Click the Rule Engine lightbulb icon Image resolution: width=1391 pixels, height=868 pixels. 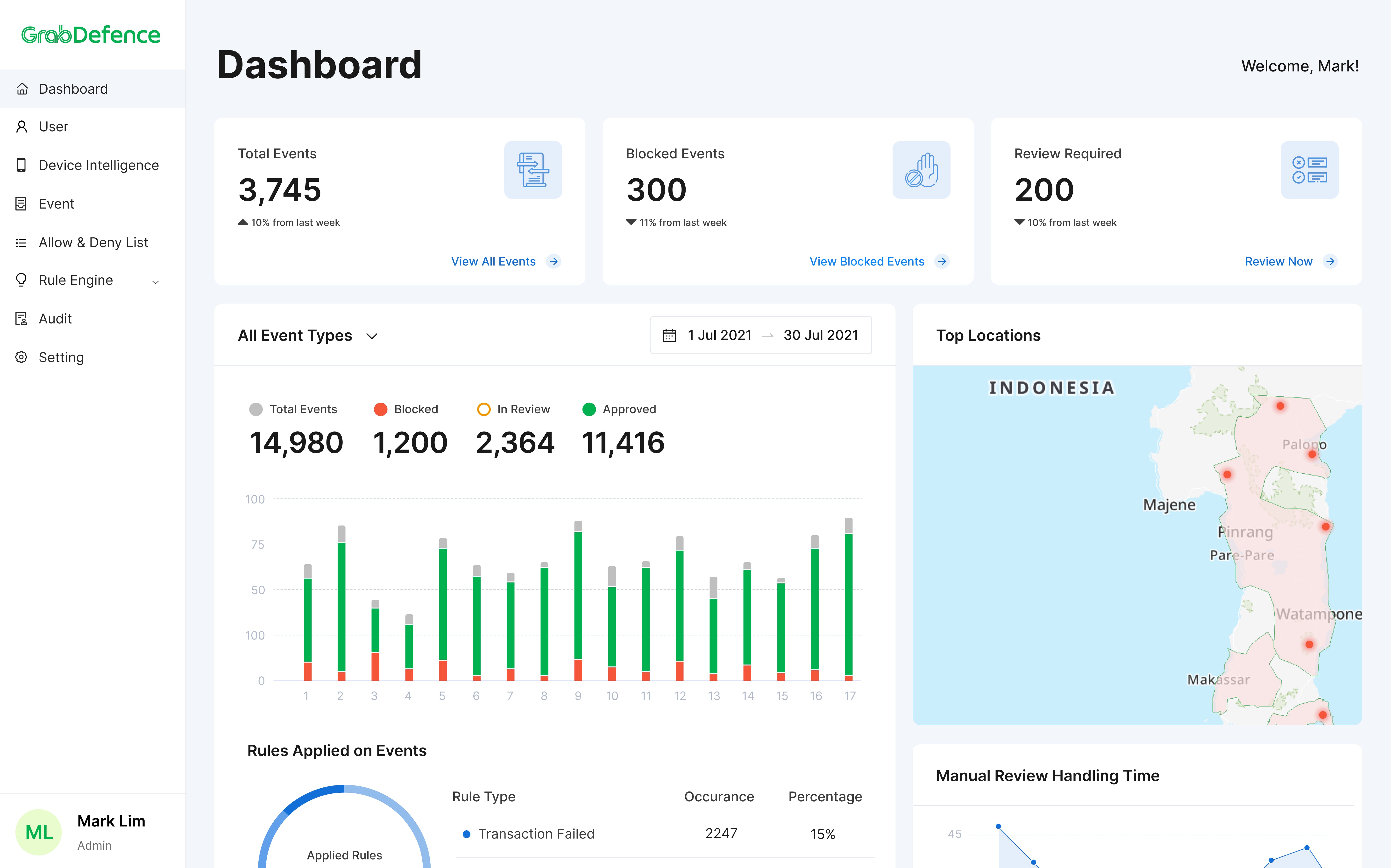22,280
